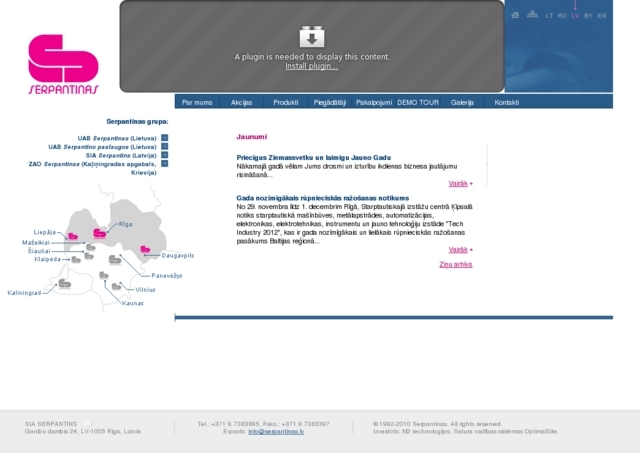Click the Serpantinas logo
The width and height of the screenshot is (640, 453).
click(63, 64)
